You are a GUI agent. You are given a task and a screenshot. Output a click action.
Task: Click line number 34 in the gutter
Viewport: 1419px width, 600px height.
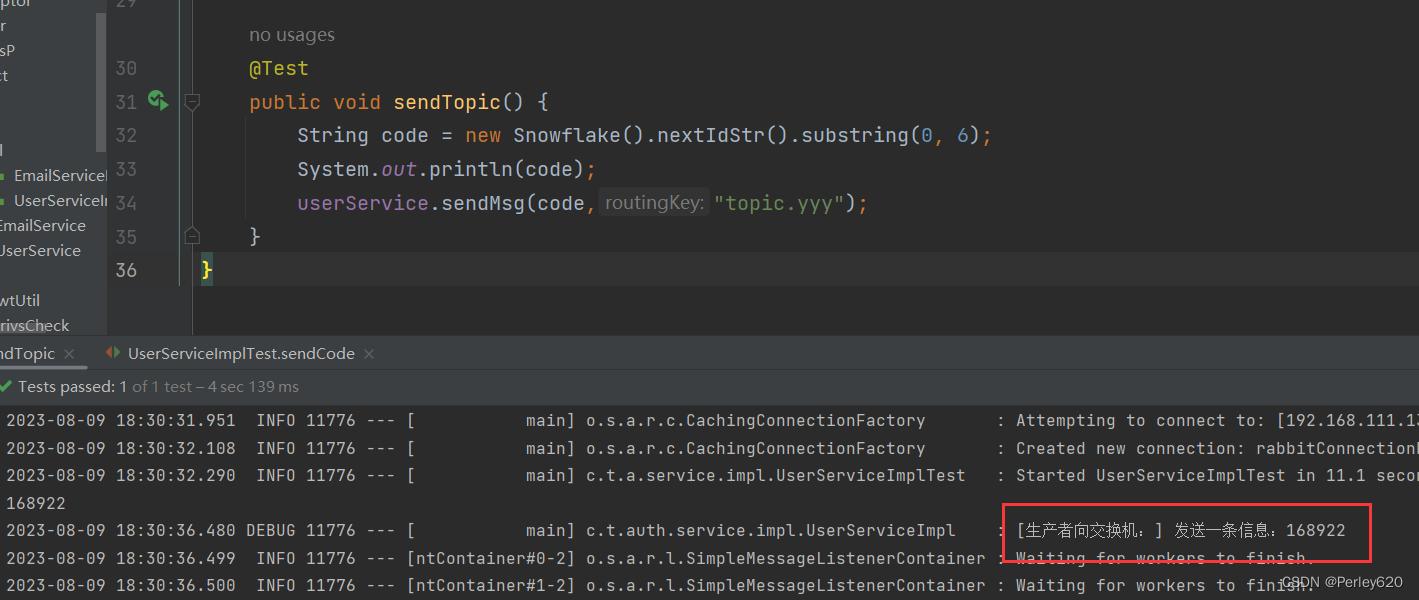coord(126,203)
